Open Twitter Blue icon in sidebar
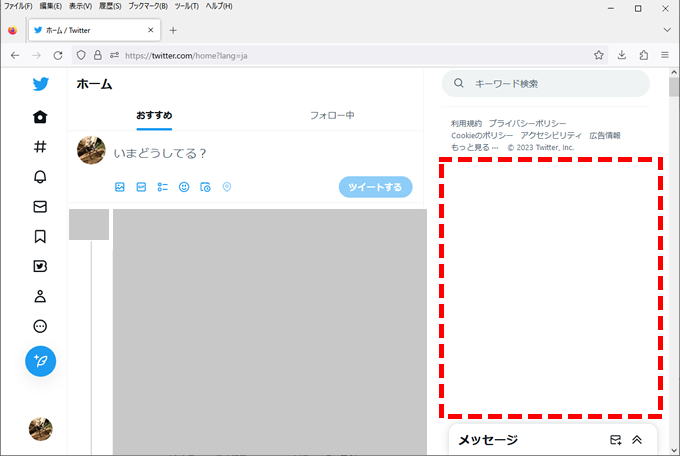The width and height of the screenshot is (680, 456). coord(40,266)
